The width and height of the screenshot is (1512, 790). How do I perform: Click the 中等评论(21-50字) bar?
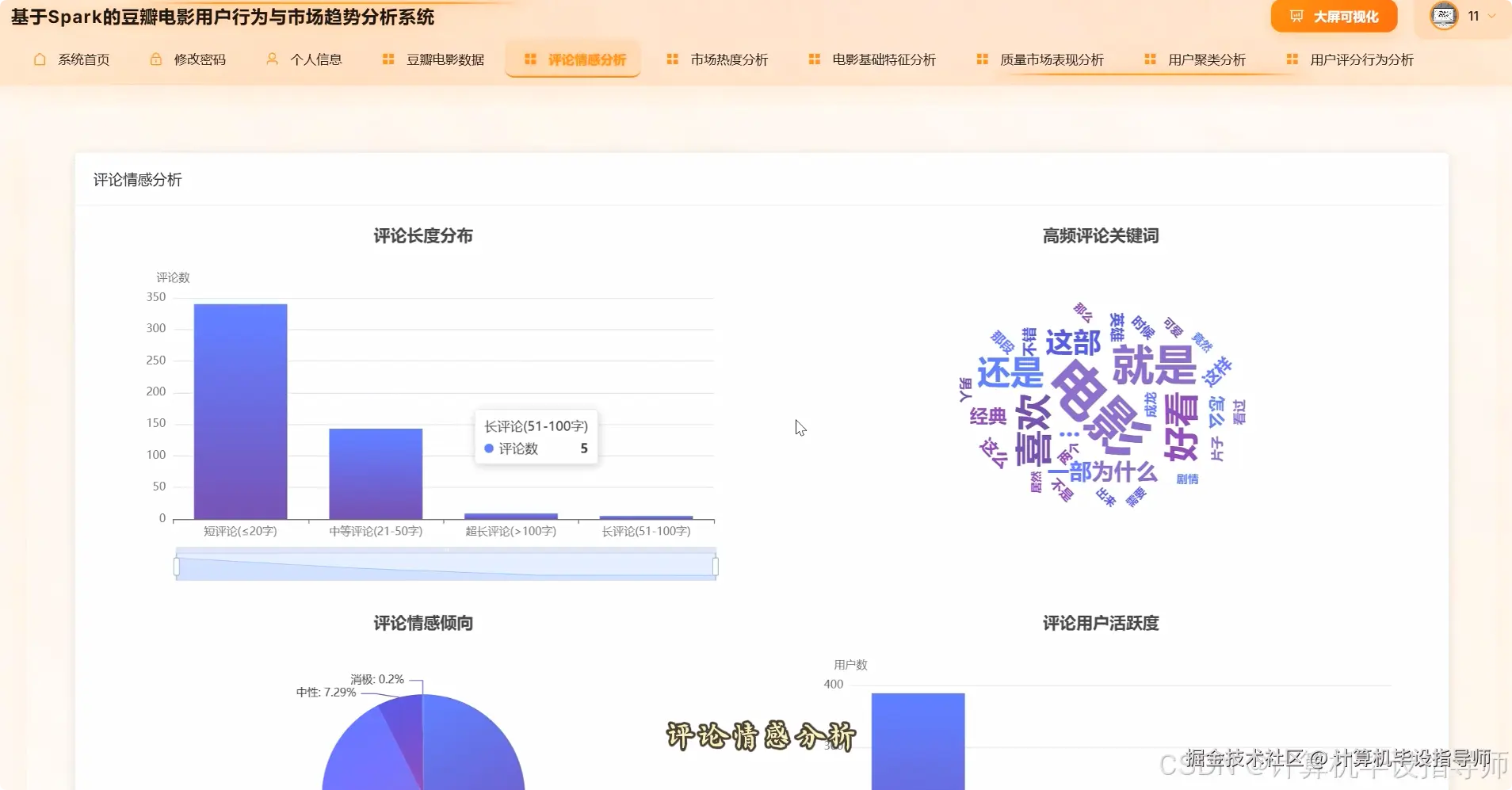[x=376, y=474]
